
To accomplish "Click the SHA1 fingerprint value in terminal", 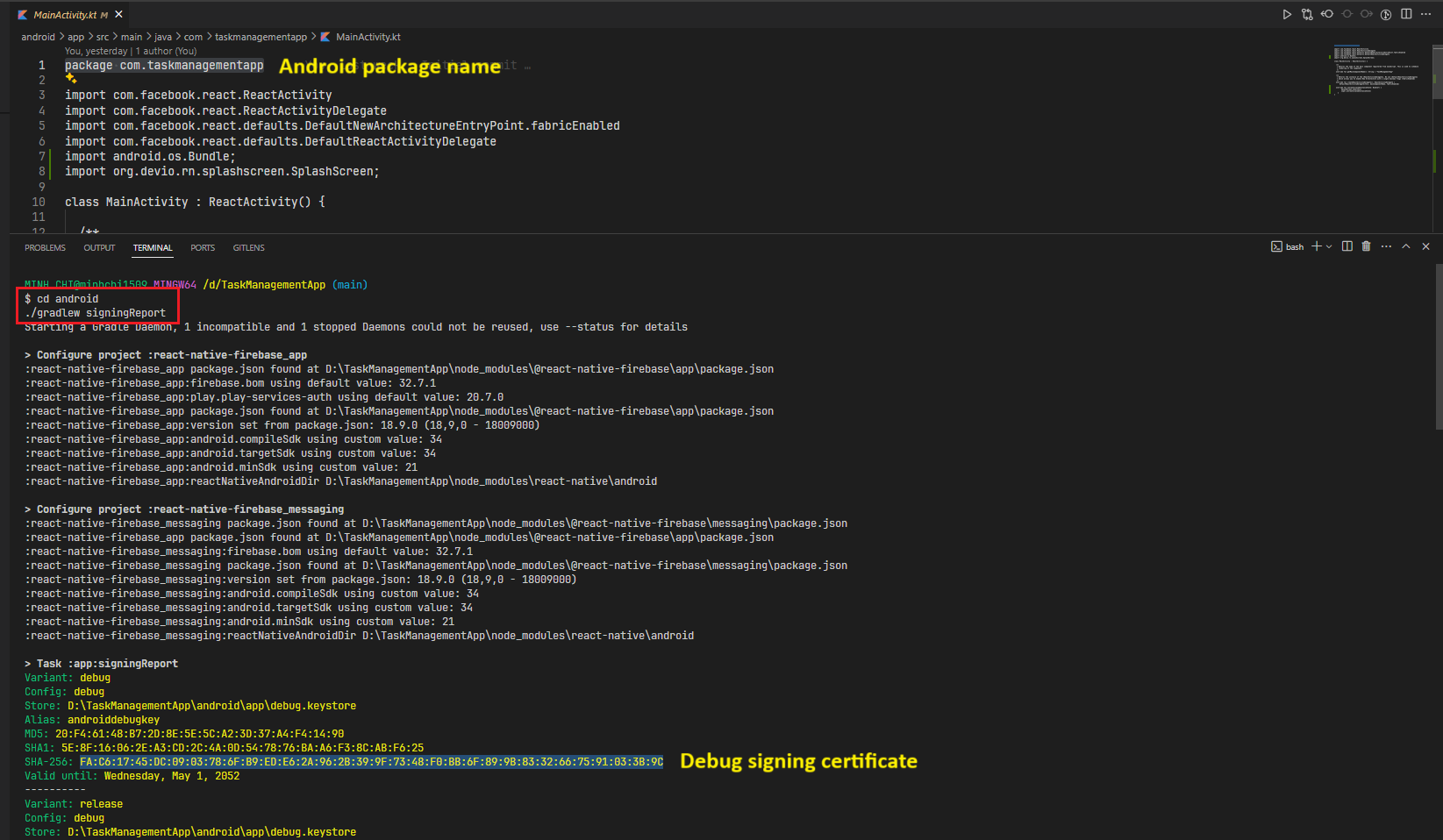I will (x=242, y=748).
